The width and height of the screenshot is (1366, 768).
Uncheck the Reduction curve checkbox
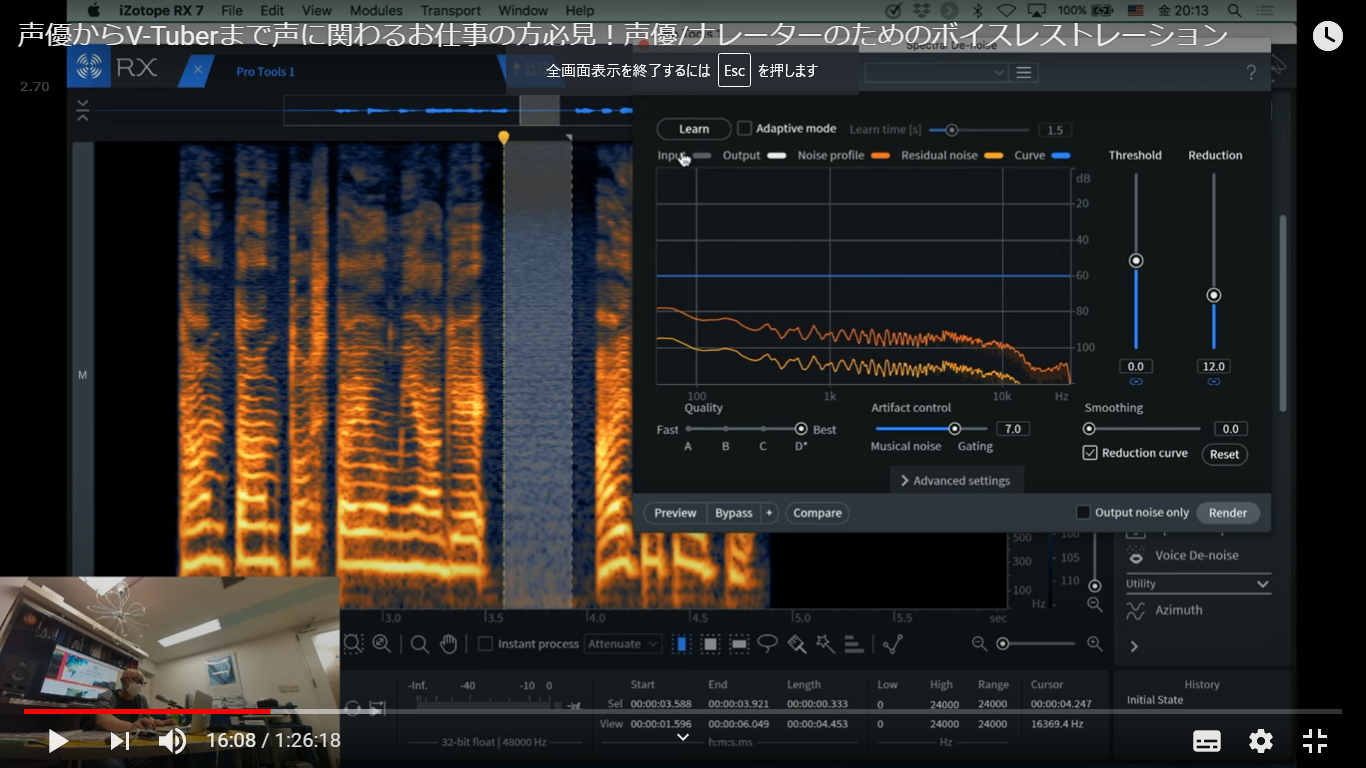coord(1091,453)
